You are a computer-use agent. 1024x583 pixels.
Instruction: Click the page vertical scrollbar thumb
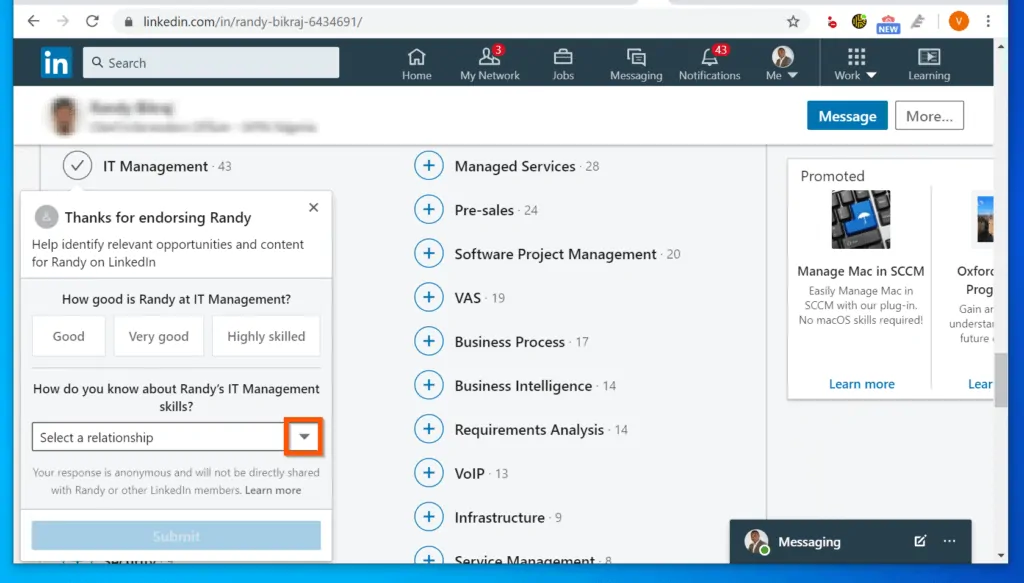(x=1001, y=380)
